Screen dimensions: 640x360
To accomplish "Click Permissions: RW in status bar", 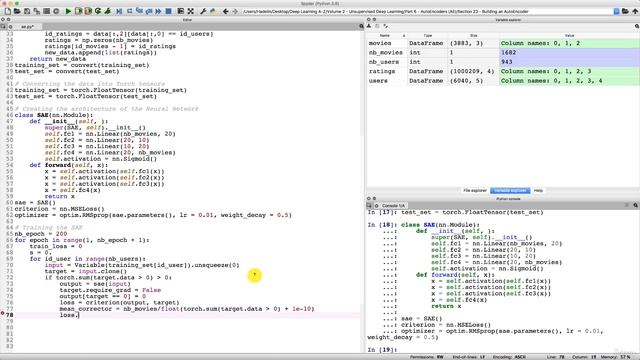I will pos(427,357).
